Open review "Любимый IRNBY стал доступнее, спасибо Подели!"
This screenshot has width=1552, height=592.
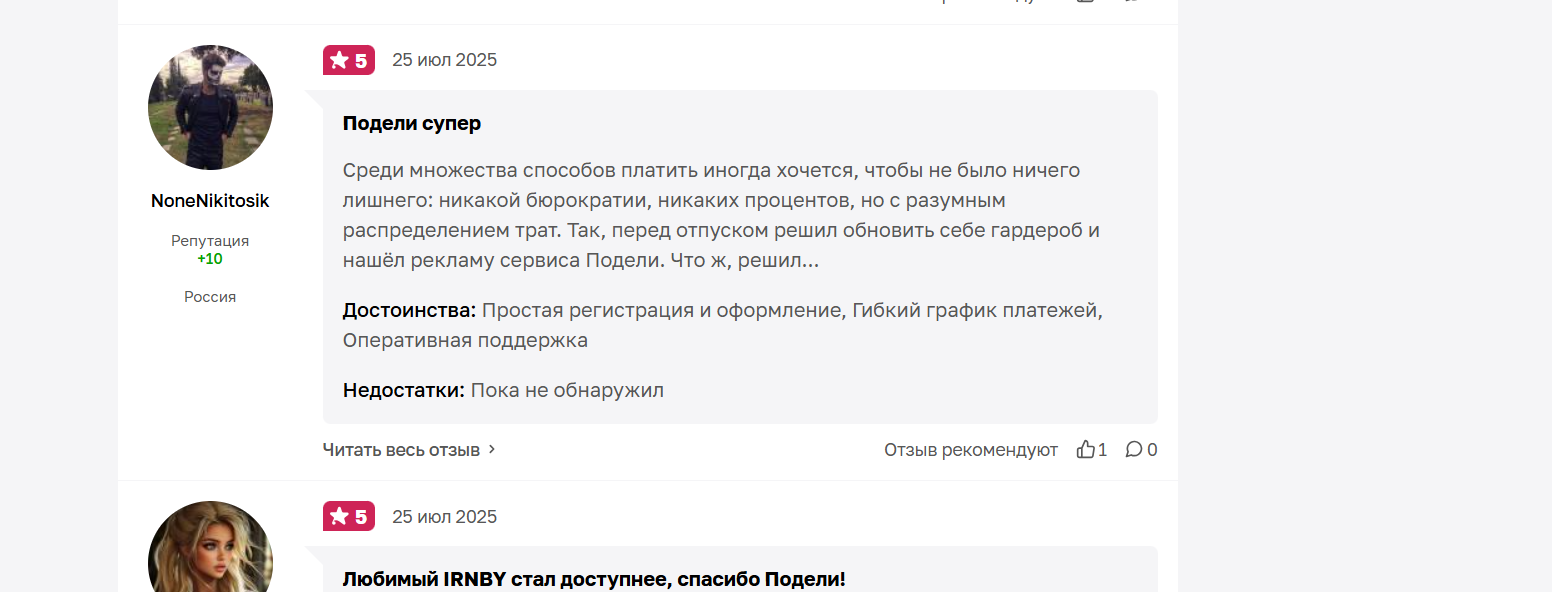pyautogui.click(x=594, y=579)
